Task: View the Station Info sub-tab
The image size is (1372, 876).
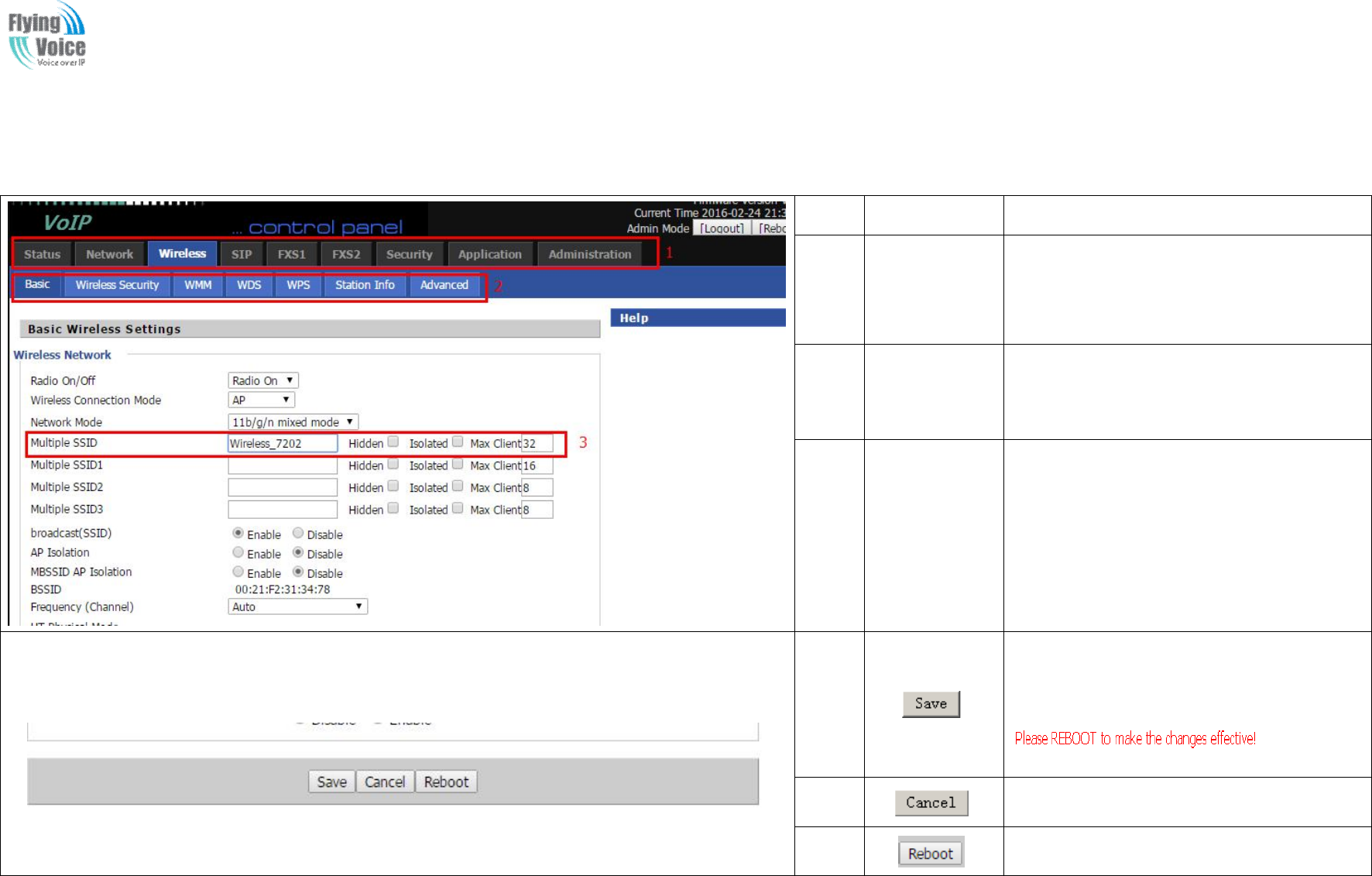Action: [365, 285]
